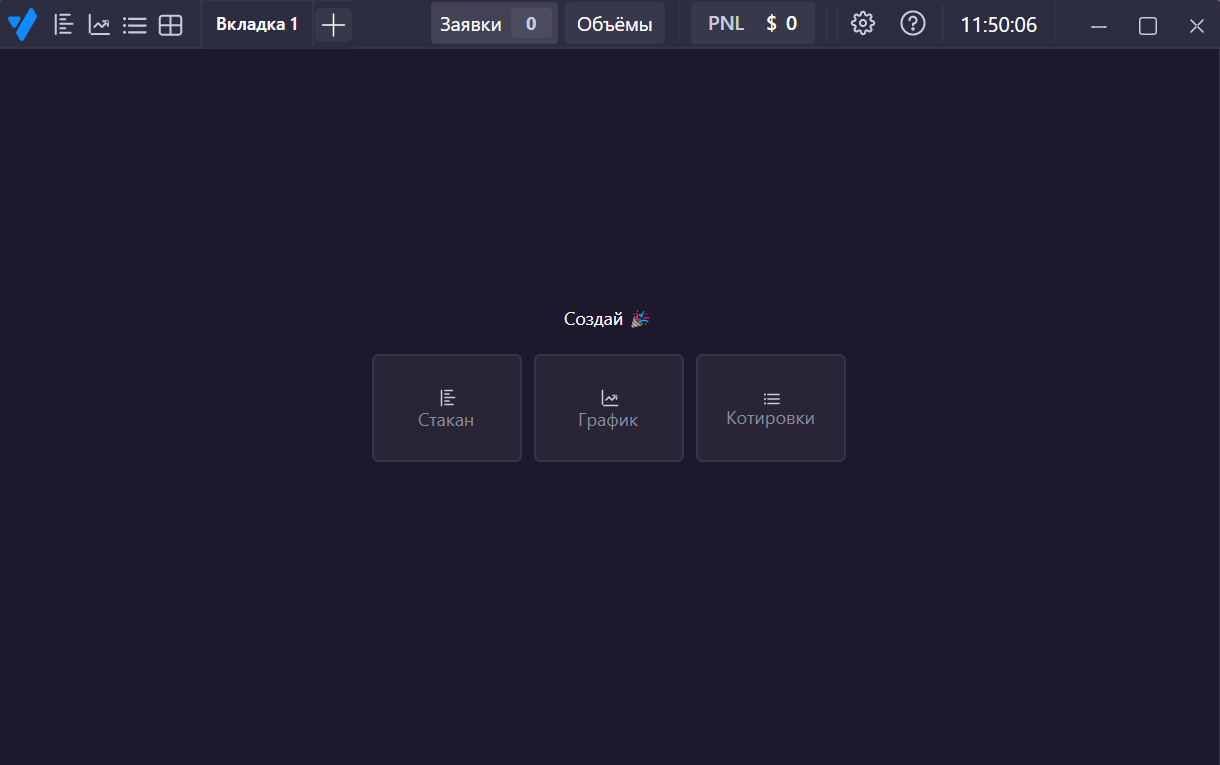Click the blue checkmark app logo
This screenshot has width=1220, height=765.
22,24
